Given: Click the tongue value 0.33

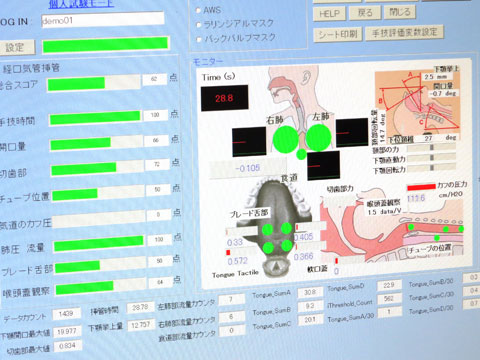Looking at the screenshot, I should tap(235, 242).
